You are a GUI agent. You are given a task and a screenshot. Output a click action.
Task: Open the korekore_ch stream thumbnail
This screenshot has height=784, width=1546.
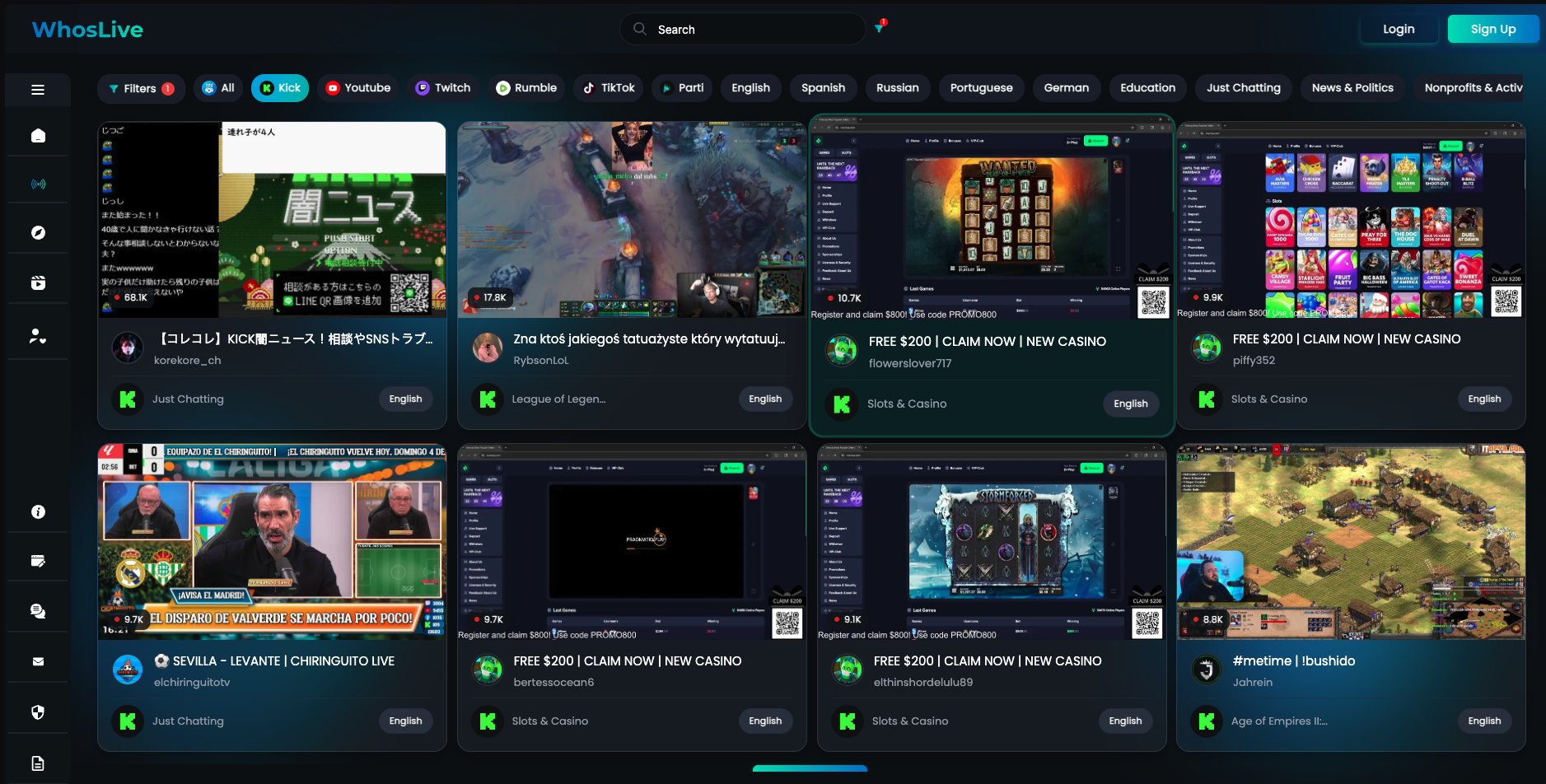coord(272,220)
